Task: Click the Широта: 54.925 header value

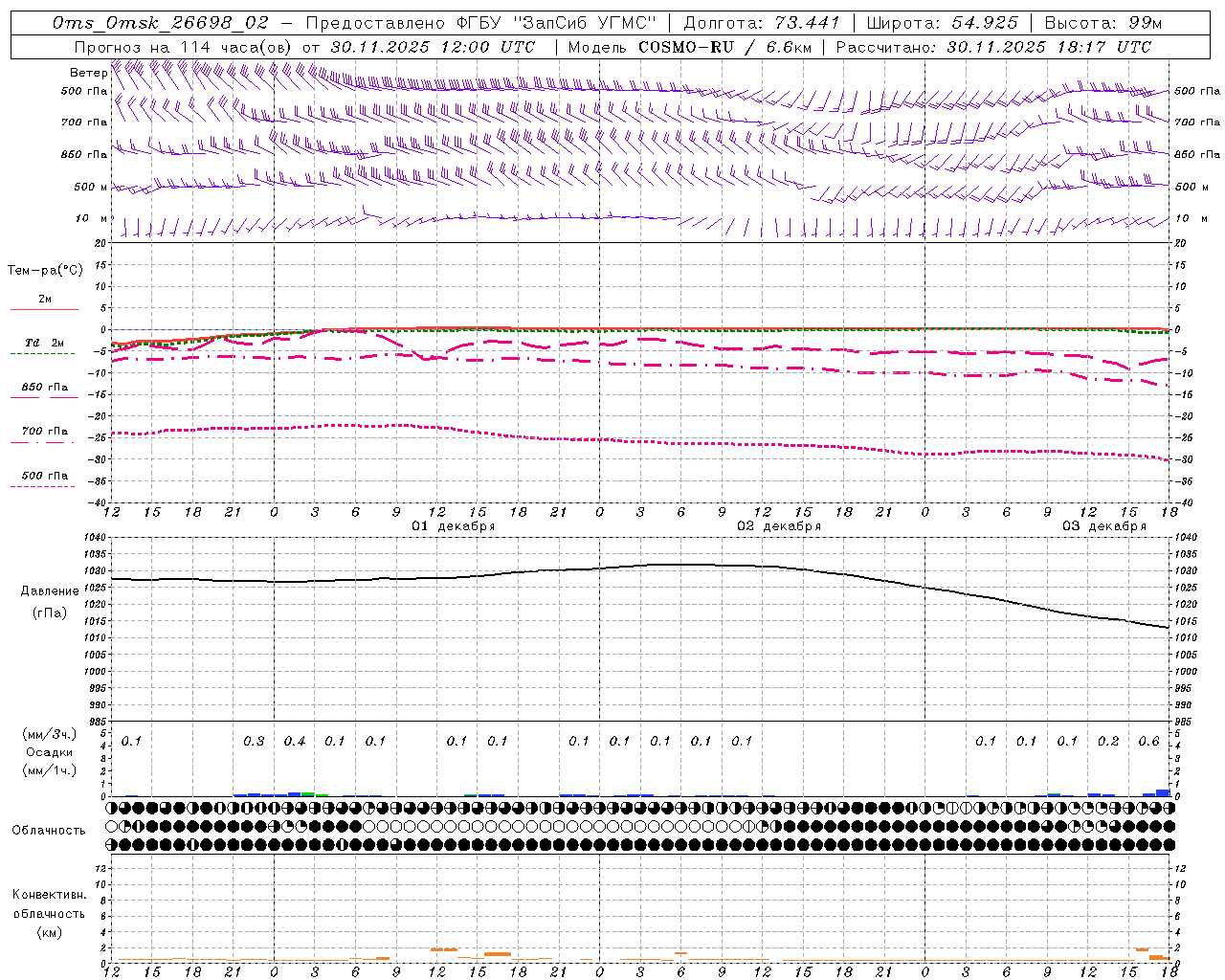Action: pos(943,23)
